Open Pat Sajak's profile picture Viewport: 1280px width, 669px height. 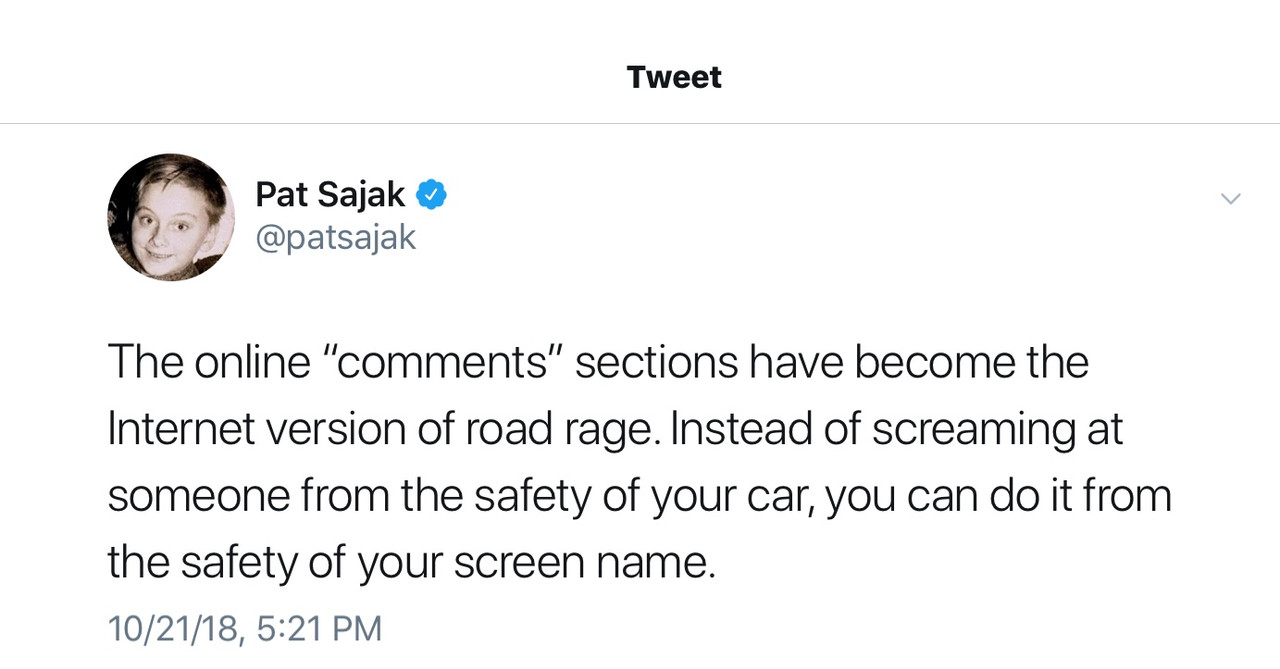(171, 217)
